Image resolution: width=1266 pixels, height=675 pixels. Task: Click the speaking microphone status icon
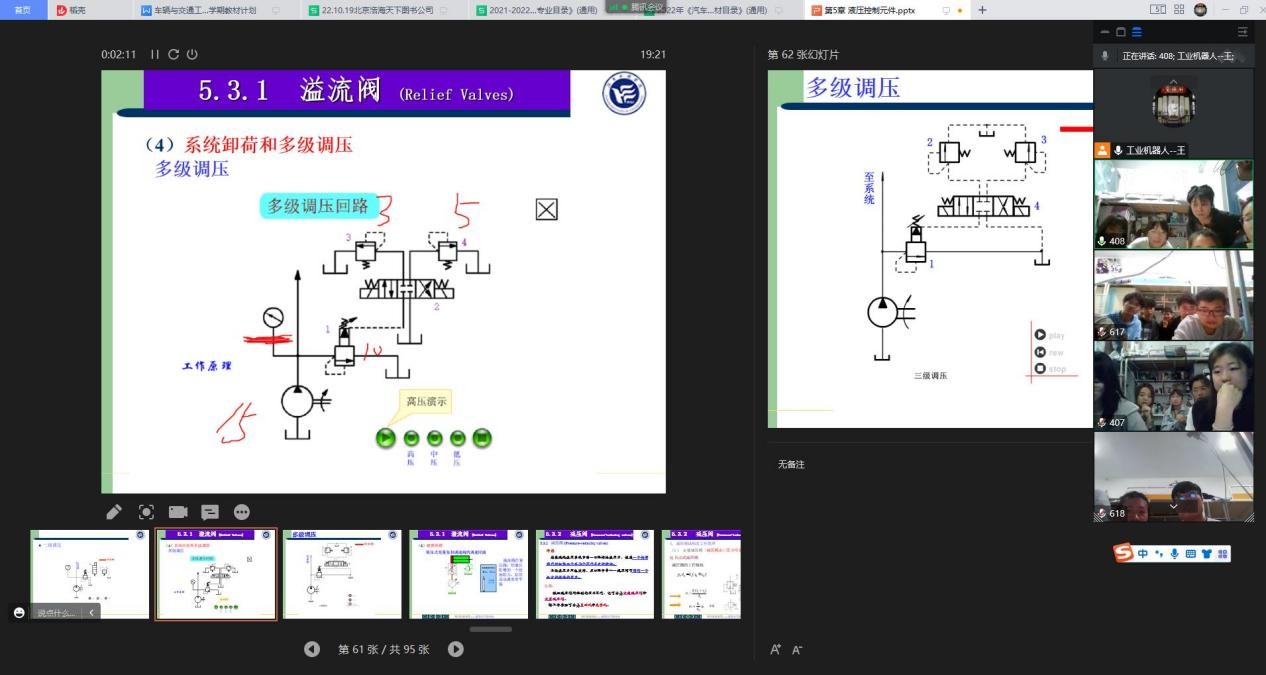[x=1105, y=56]
